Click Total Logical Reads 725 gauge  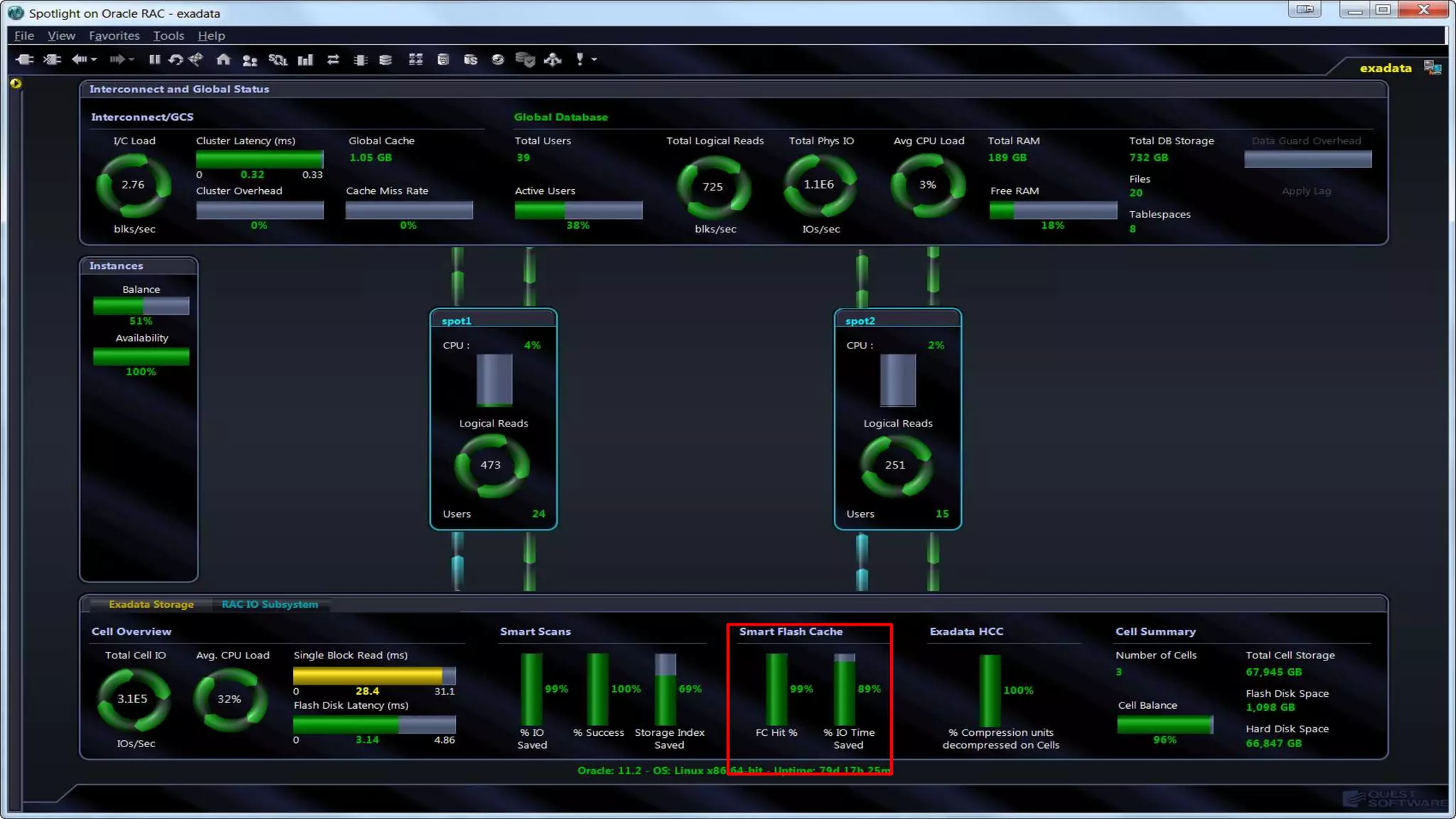tap(714, 187)
